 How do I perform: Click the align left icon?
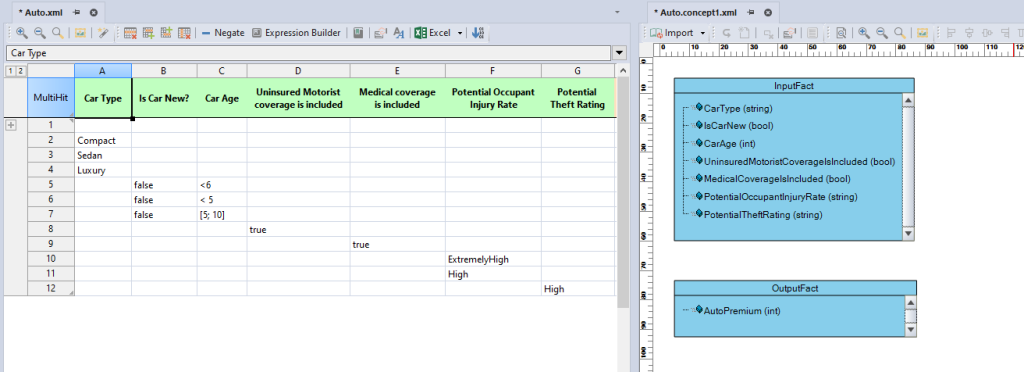pyautogui.click(x=951, y=33)
